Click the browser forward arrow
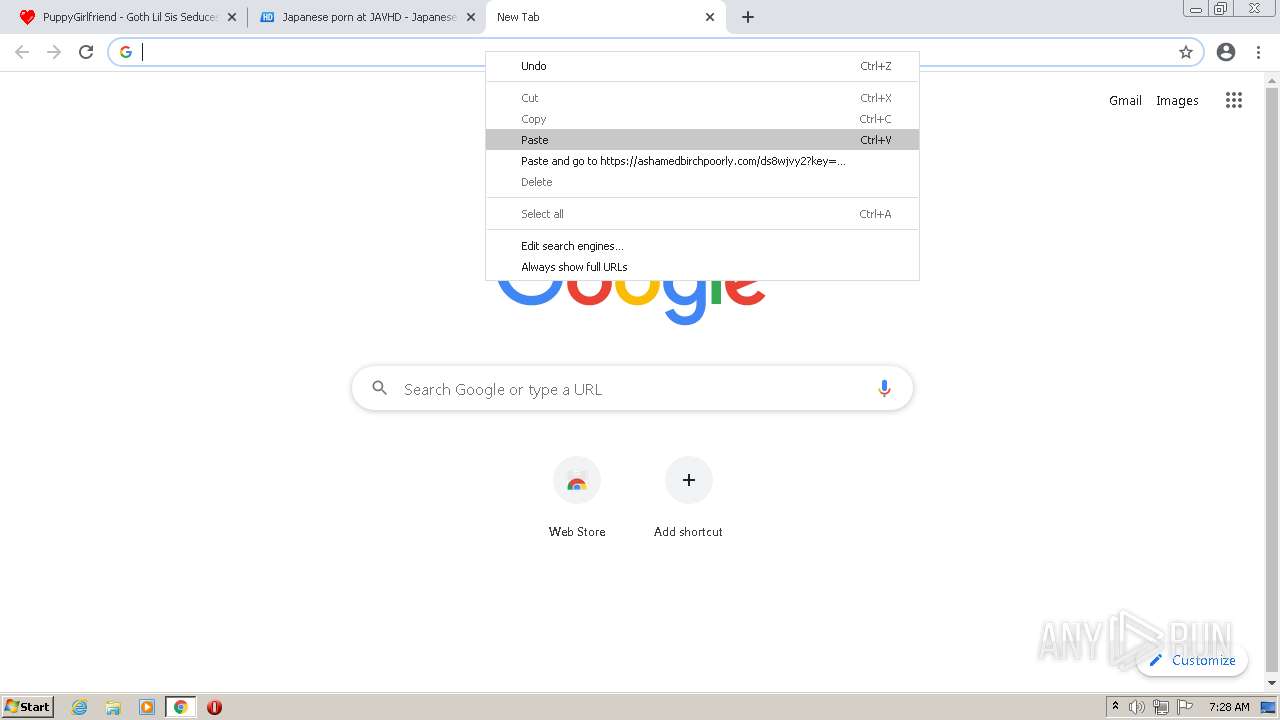This screenshot has height=720, width=1280. [54, 52]
